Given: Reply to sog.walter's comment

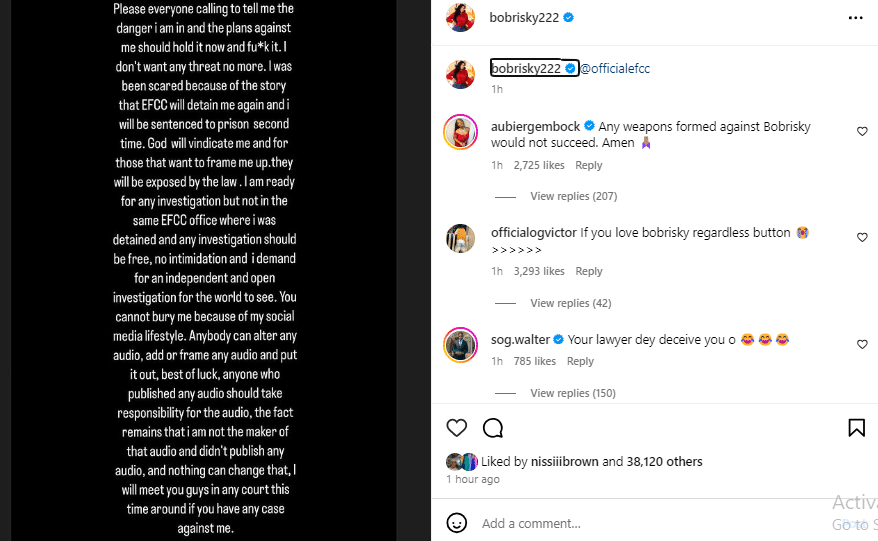Looking at the screenshot, I should click(581, 361).
